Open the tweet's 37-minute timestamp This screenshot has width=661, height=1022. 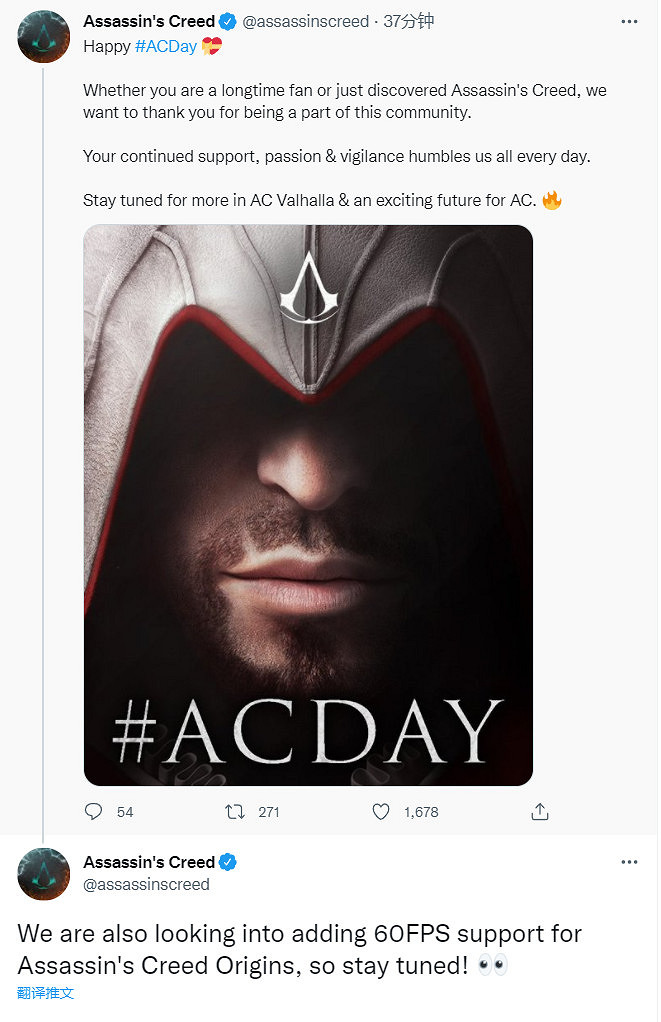409,21
